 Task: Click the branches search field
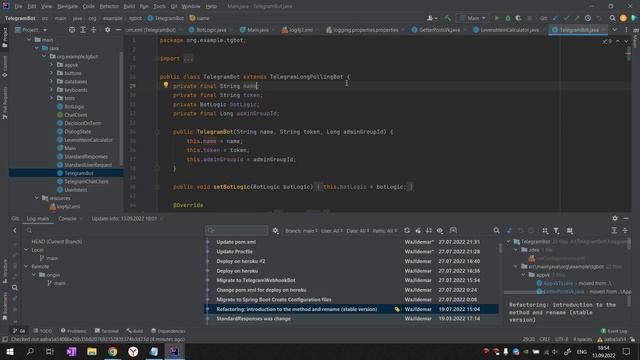(112, 231)
